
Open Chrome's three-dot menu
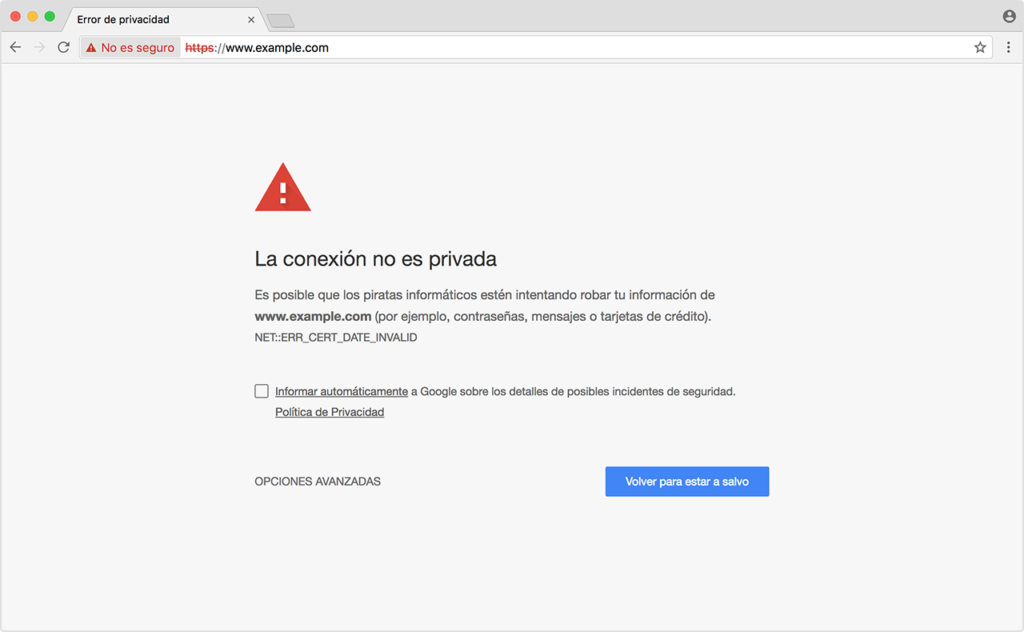pos(1008,46)
